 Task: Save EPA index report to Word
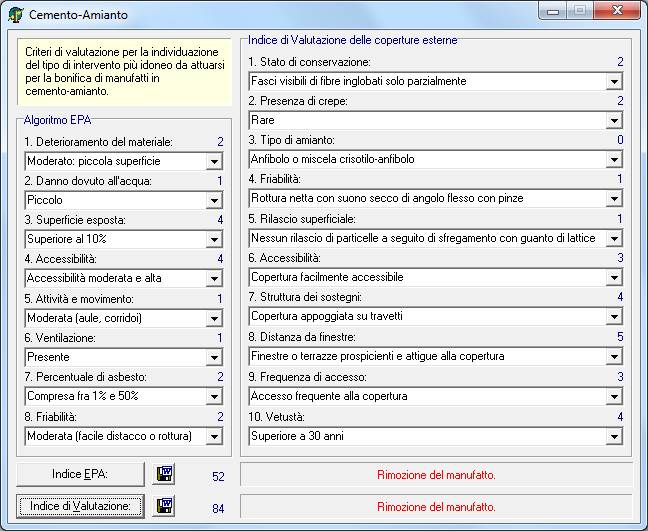(164, 474)
